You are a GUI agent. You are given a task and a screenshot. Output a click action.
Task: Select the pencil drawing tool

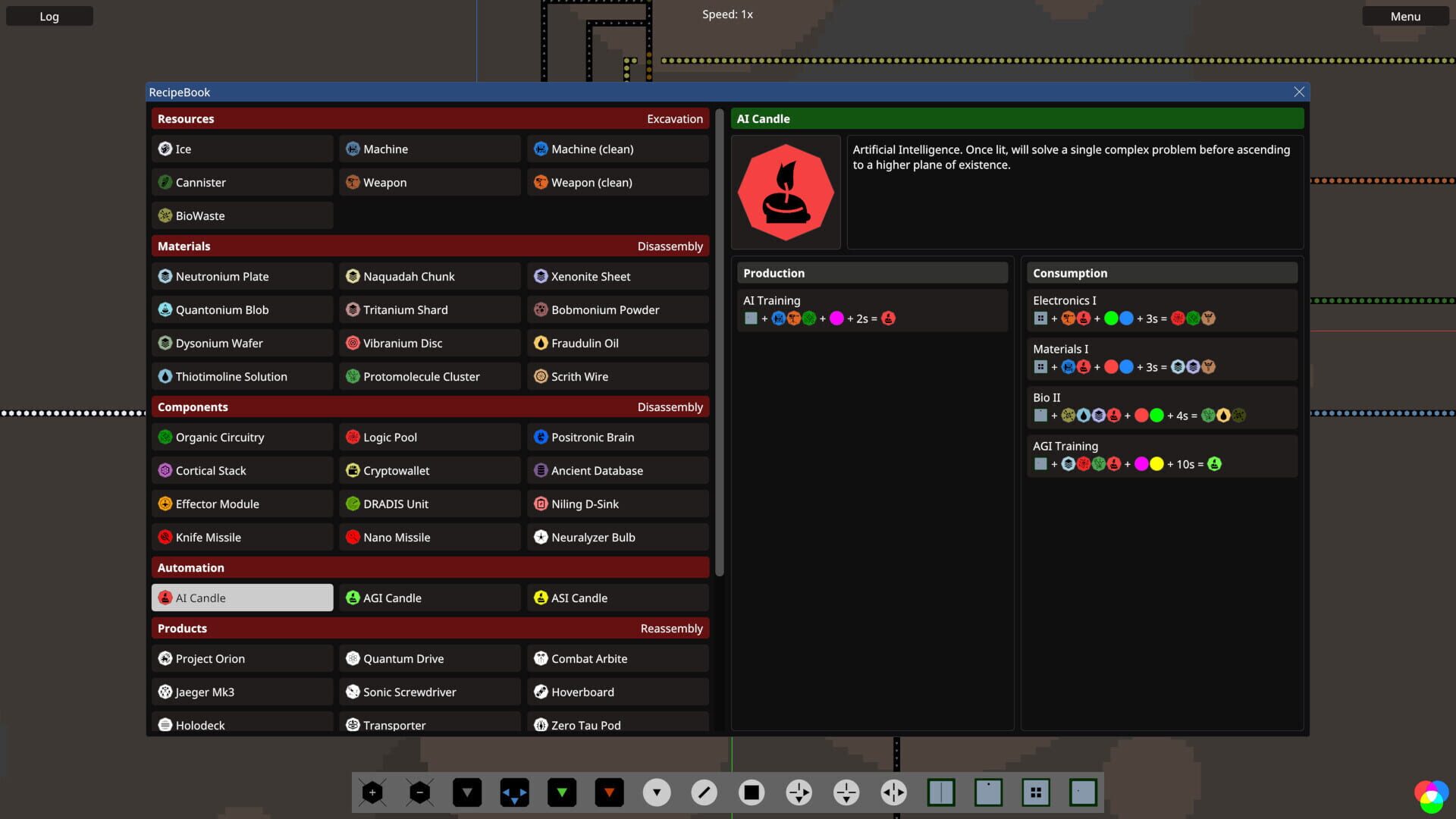[704, 792]
